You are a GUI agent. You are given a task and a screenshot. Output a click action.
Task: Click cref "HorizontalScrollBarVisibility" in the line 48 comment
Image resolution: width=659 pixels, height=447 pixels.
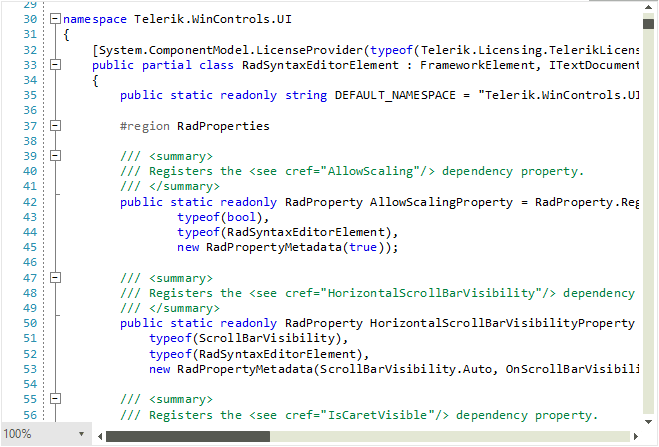(x=435, y=293)
